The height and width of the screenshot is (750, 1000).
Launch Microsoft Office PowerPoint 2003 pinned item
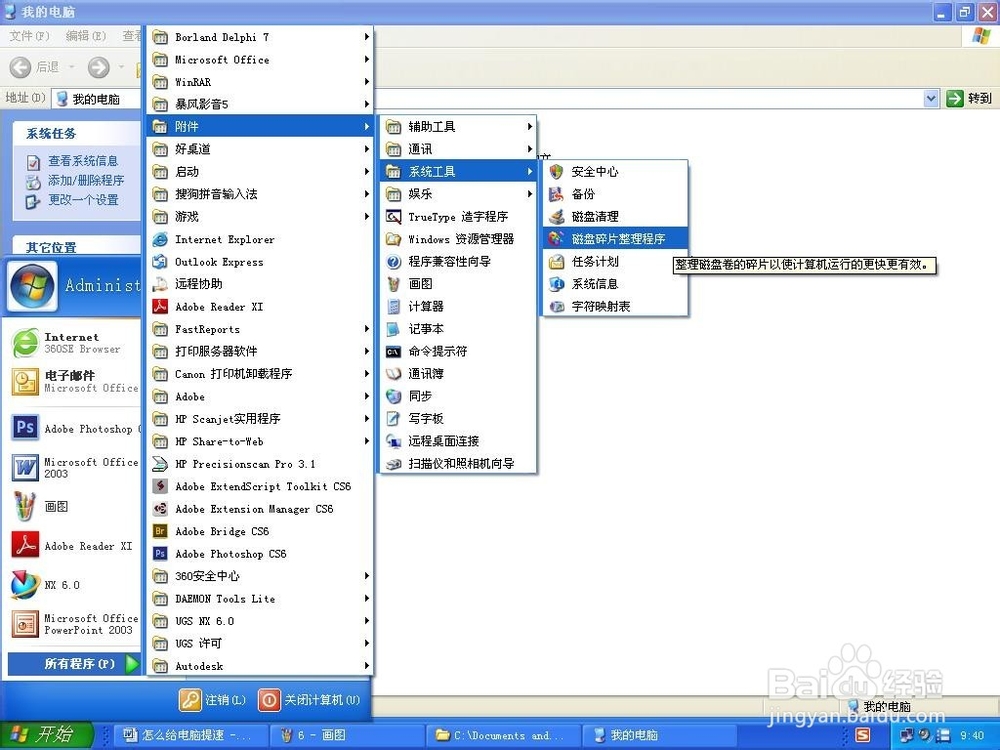[x=73, y=624]
